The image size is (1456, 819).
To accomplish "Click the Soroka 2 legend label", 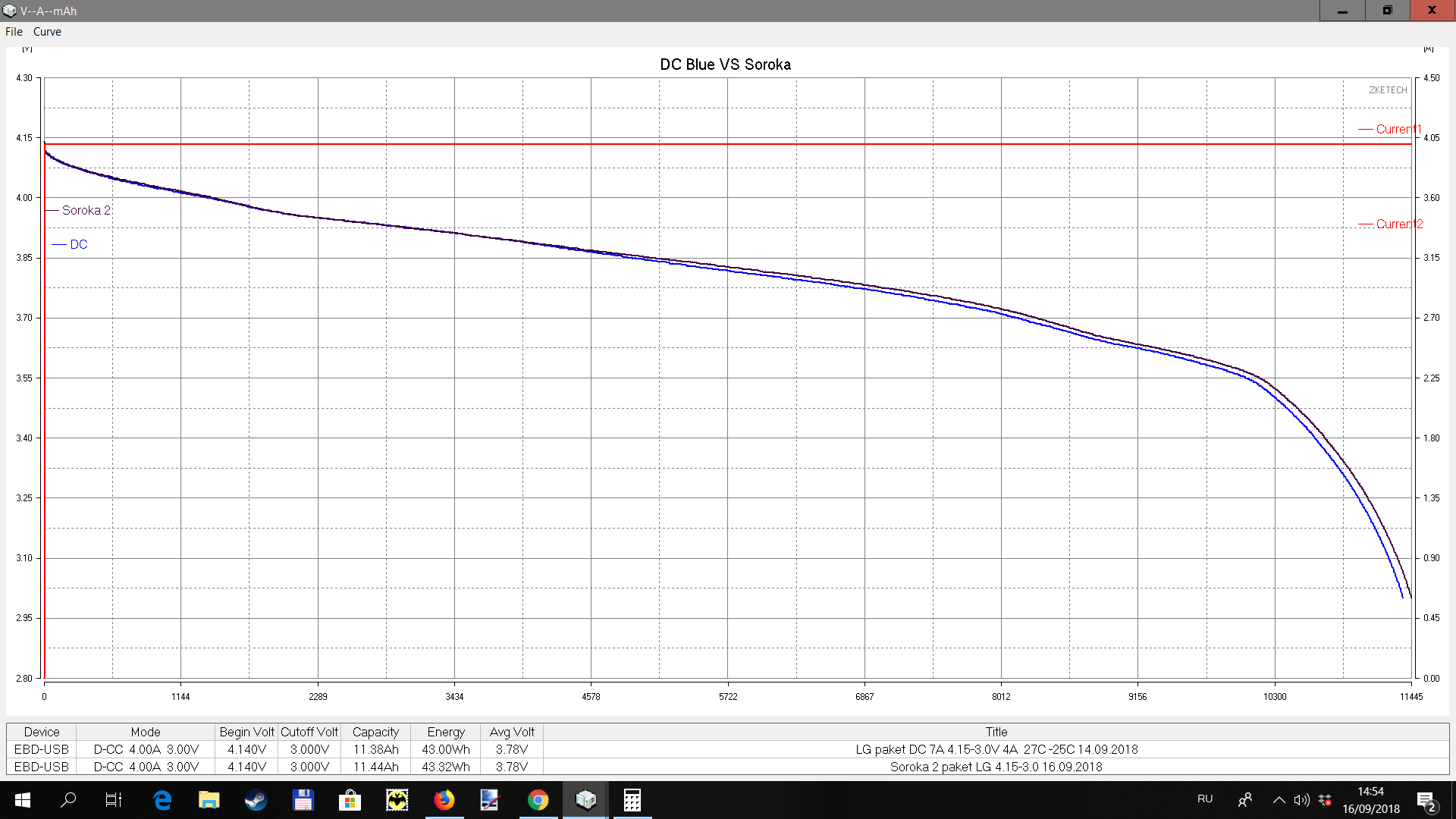I will pos(86,210).
